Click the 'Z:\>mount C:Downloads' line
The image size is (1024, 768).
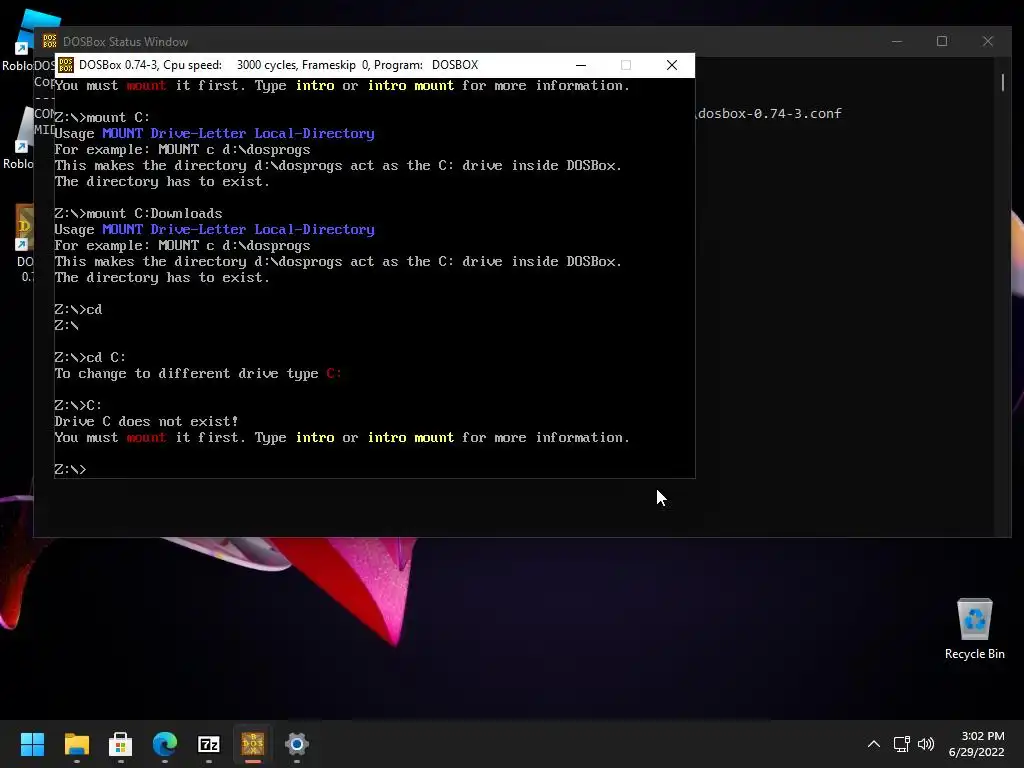tap(138, 214)
